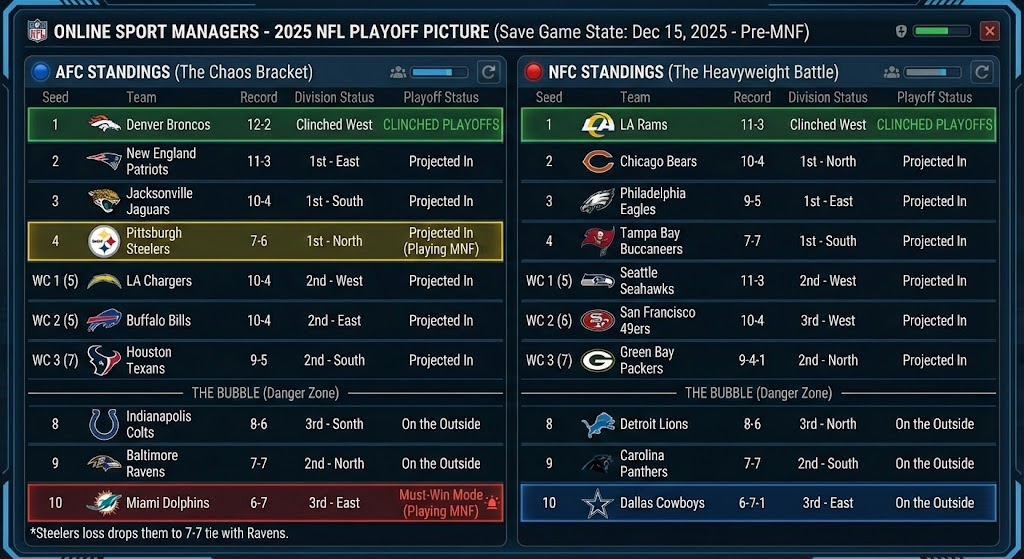
Task: Refresh the NFC standings panel
Action: [982, 72]
